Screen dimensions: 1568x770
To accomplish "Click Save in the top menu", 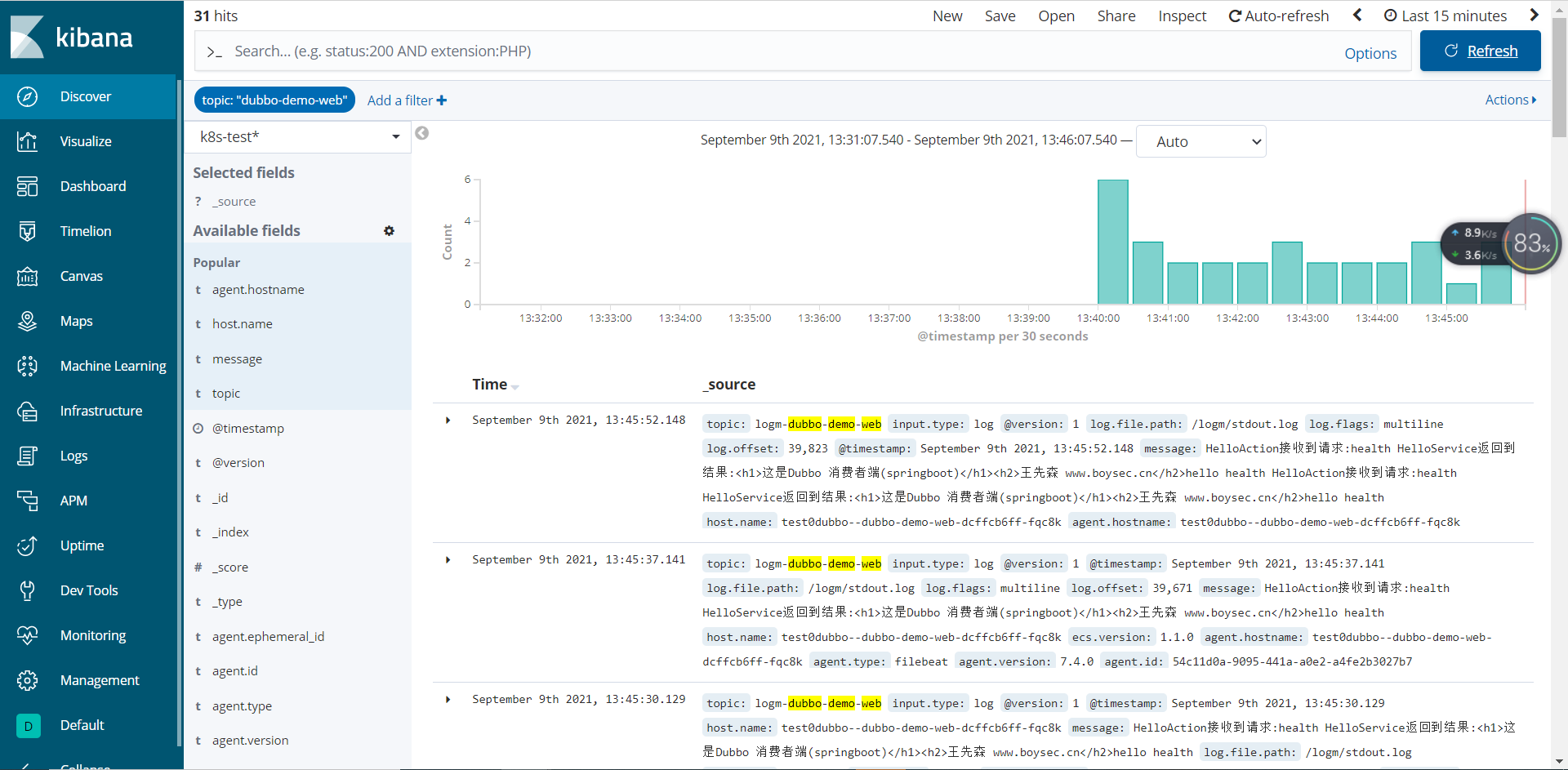I will tap(1000, 16).
